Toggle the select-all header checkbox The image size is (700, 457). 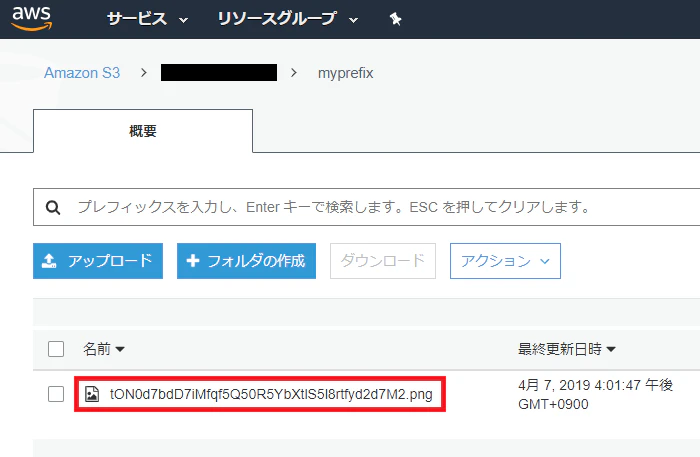pyautogui.click(x=56, y=349)
